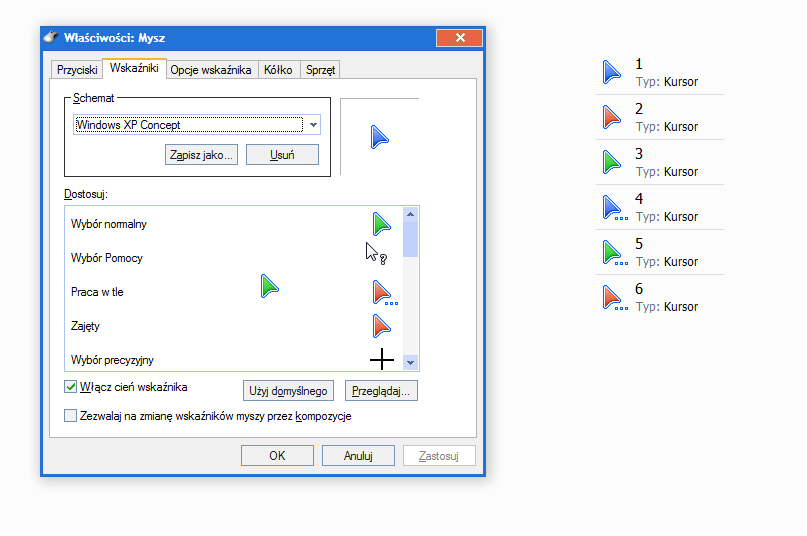This screenshot has width=807, height=536.
Task: Confirm with the OK button
Action: pyautogui.click(x=277, y=456)
